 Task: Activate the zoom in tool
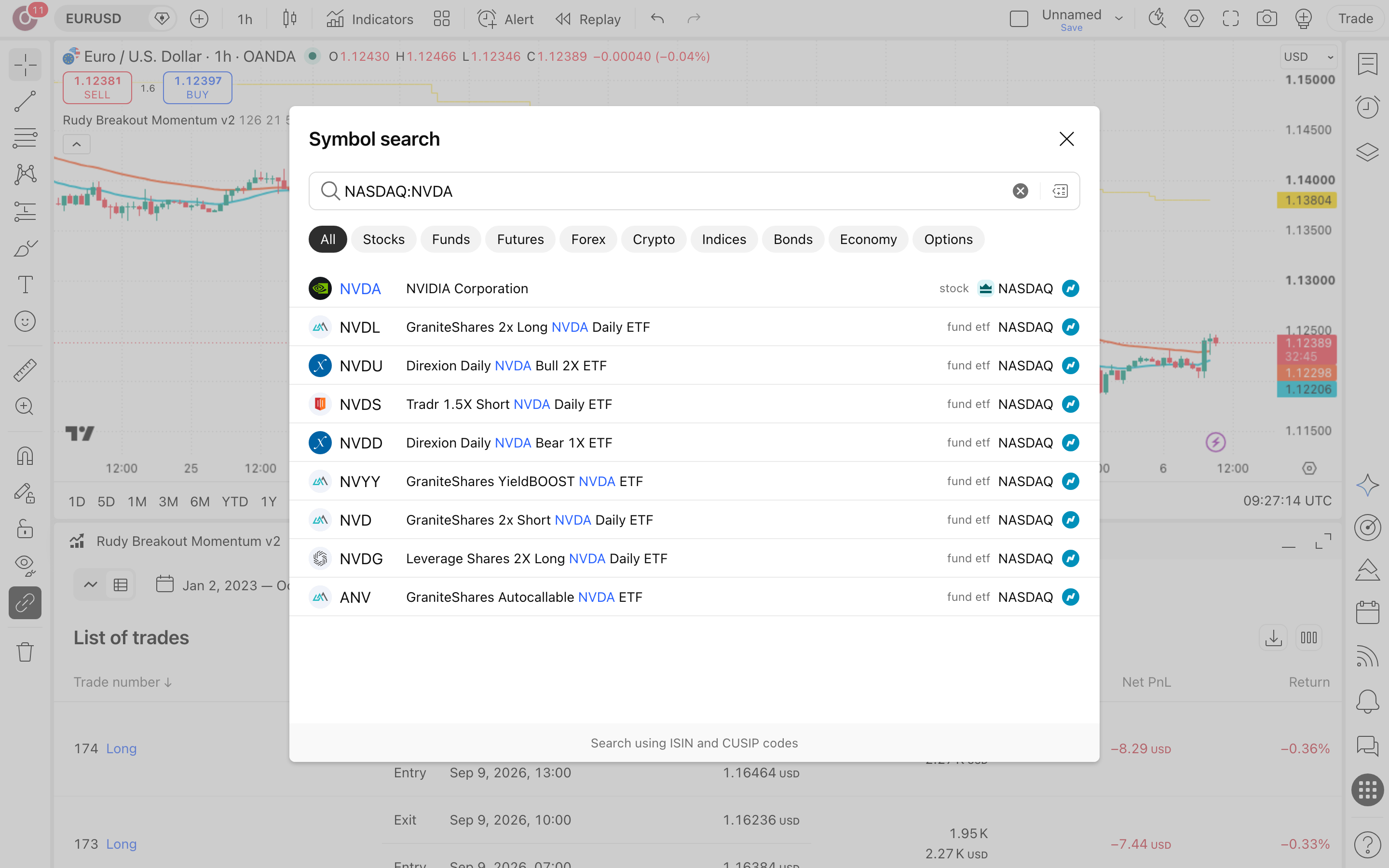click(x=25, y=407)
